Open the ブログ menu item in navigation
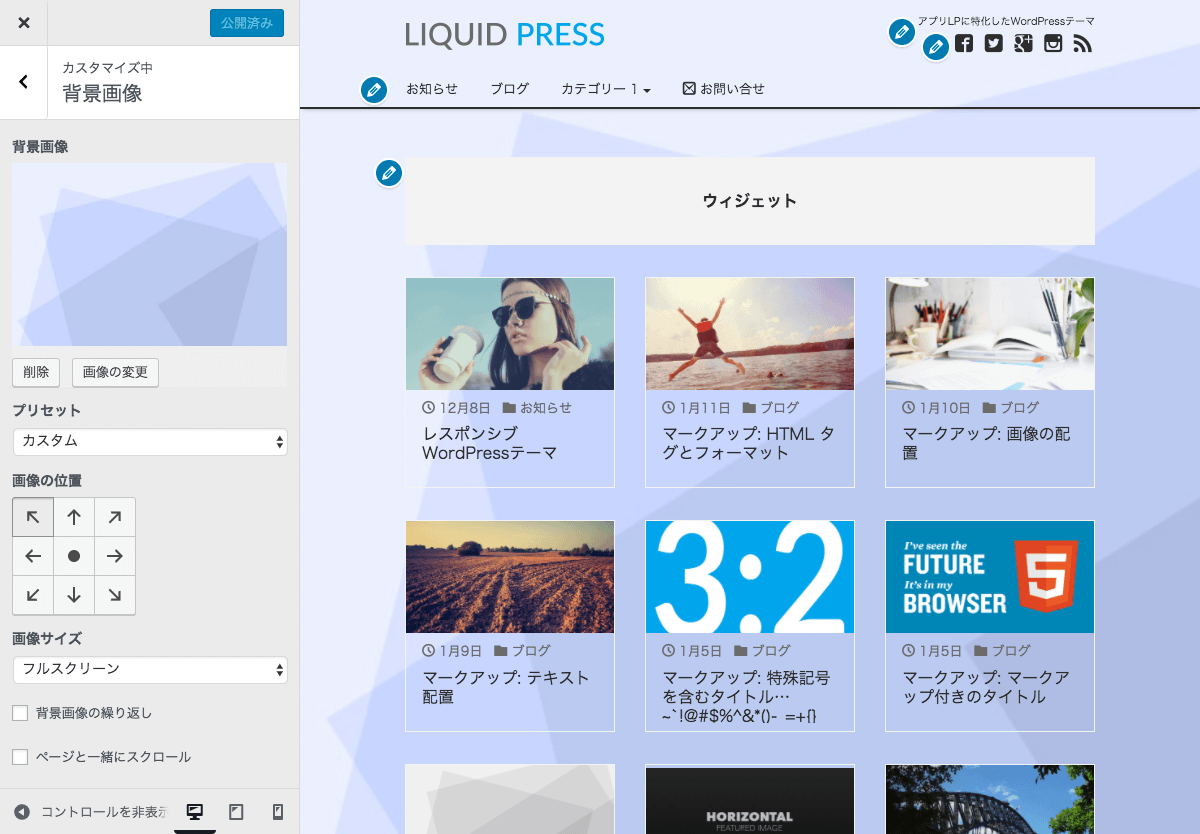This screenshot has height=834, width=1200. pyautogui.click(x=510, y=89)
